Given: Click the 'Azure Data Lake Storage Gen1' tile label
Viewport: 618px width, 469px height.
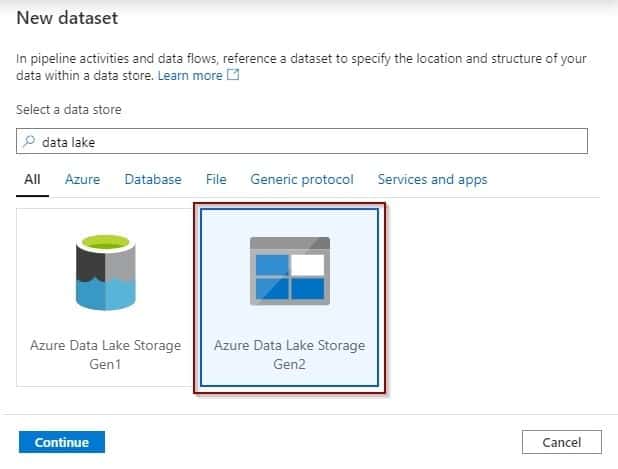Looking at the screenshot, I should point(105,354).
